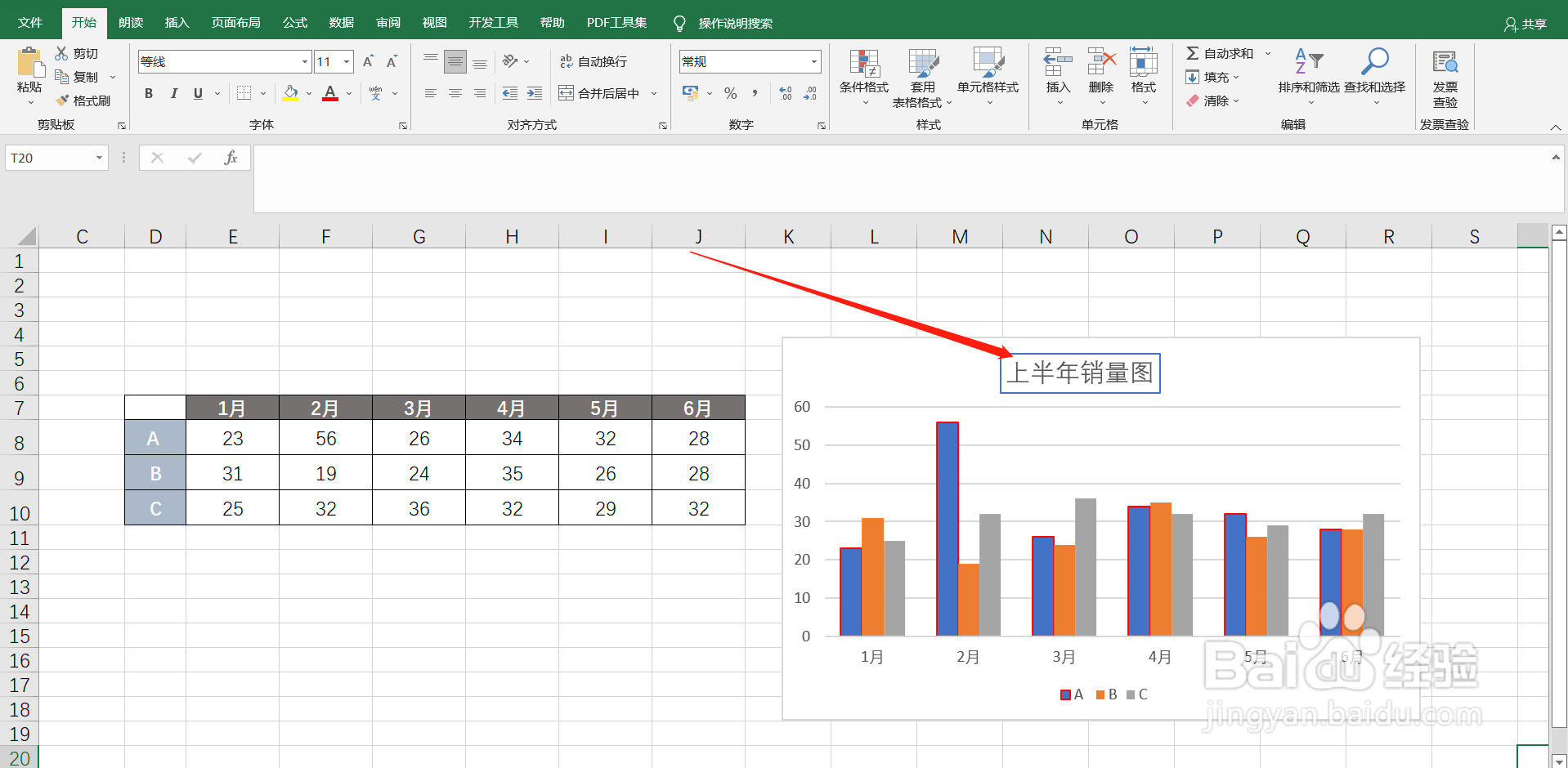Open the font name dropdown
1568x768 pixels.
point(305,61)
